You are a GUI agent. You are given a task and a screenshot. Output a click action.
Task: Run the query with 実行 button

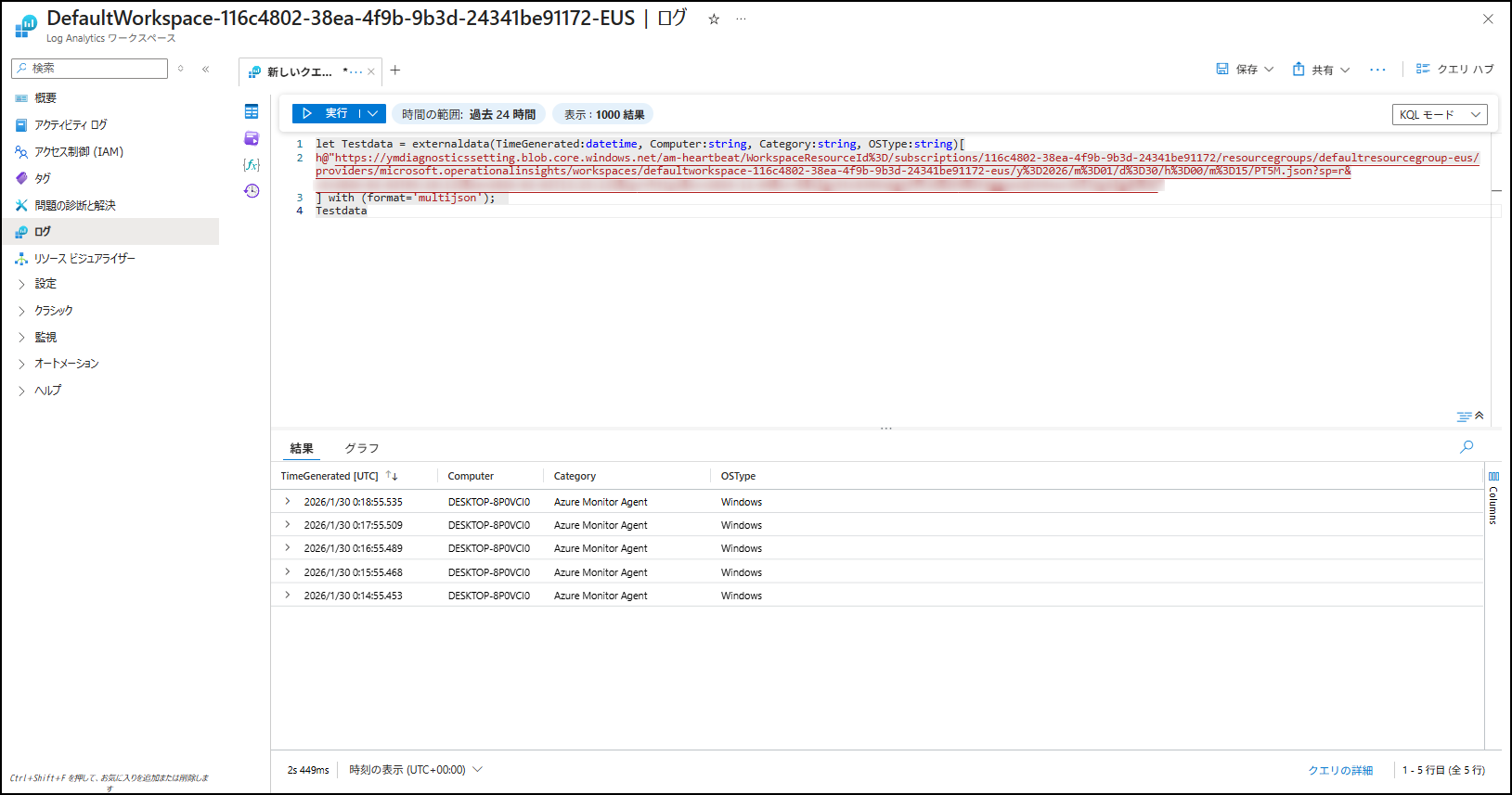(x=326, y=113)
